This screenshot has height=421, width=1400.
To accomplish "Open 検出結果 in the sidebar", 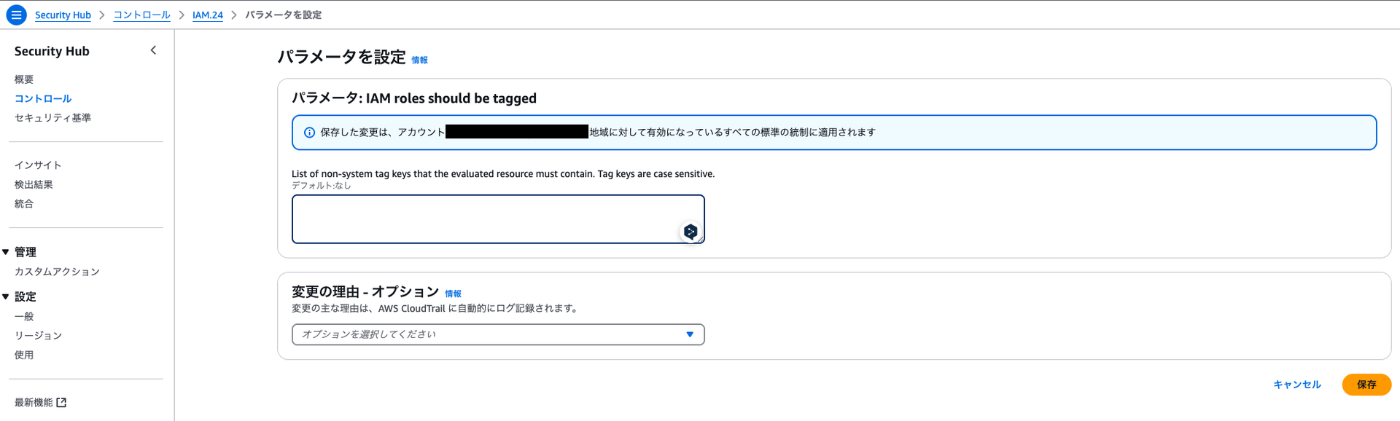I will pyautogui.click(x=34, y=184).
